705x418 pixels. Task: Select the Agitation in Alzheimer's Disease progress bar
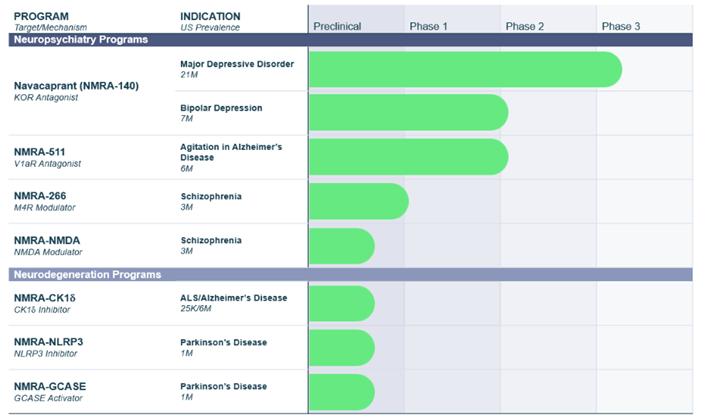(x=408, y=157)
